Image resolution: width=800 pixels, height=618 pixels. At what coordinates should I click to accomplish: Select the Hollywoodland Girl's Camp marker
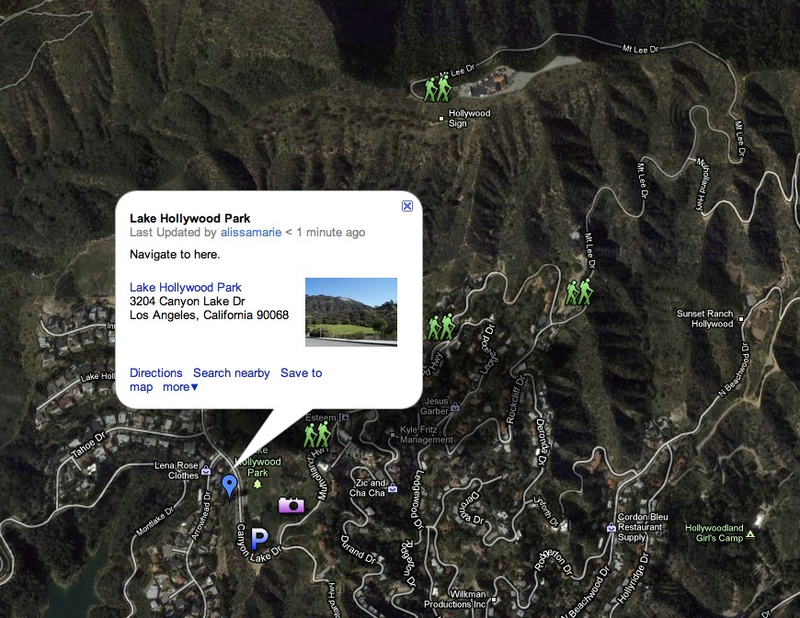click(750, 534)
